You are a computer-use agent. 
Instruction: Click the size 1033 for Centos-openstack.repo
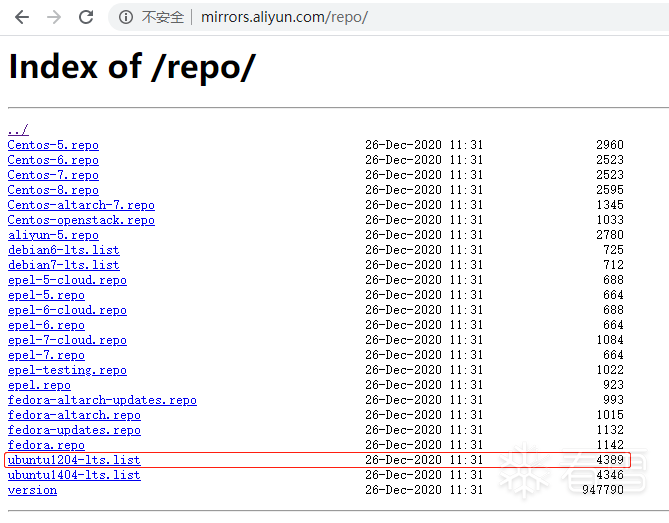click(x=610, y=220)
